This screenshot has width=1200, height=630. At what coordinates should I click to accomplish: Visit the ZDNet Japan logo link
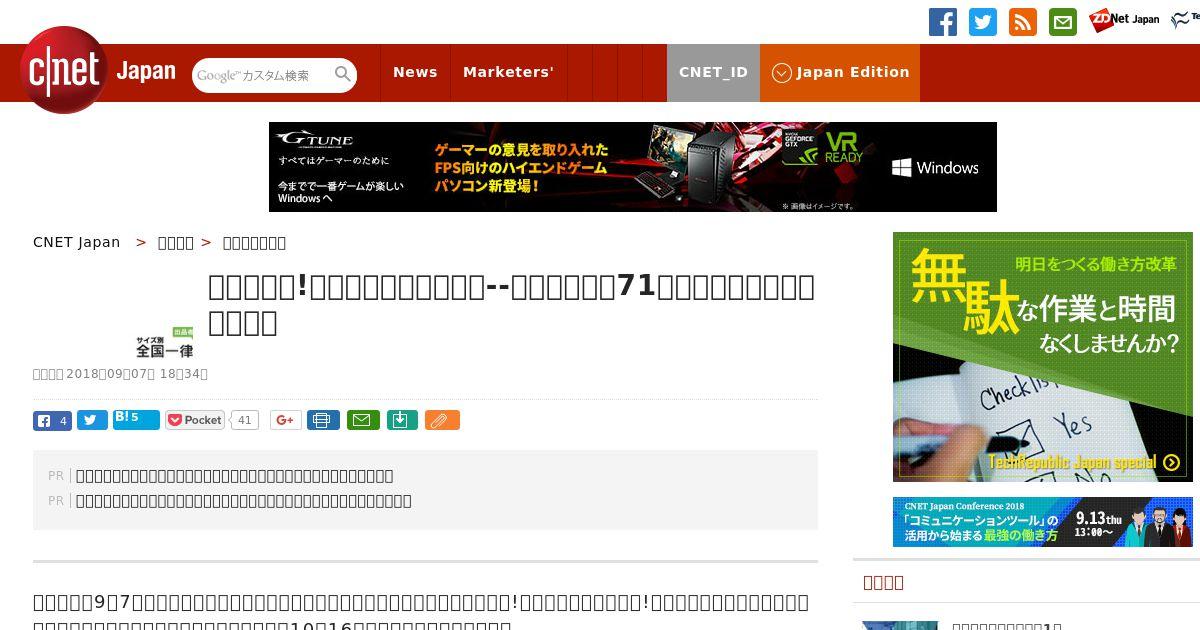1124,19
